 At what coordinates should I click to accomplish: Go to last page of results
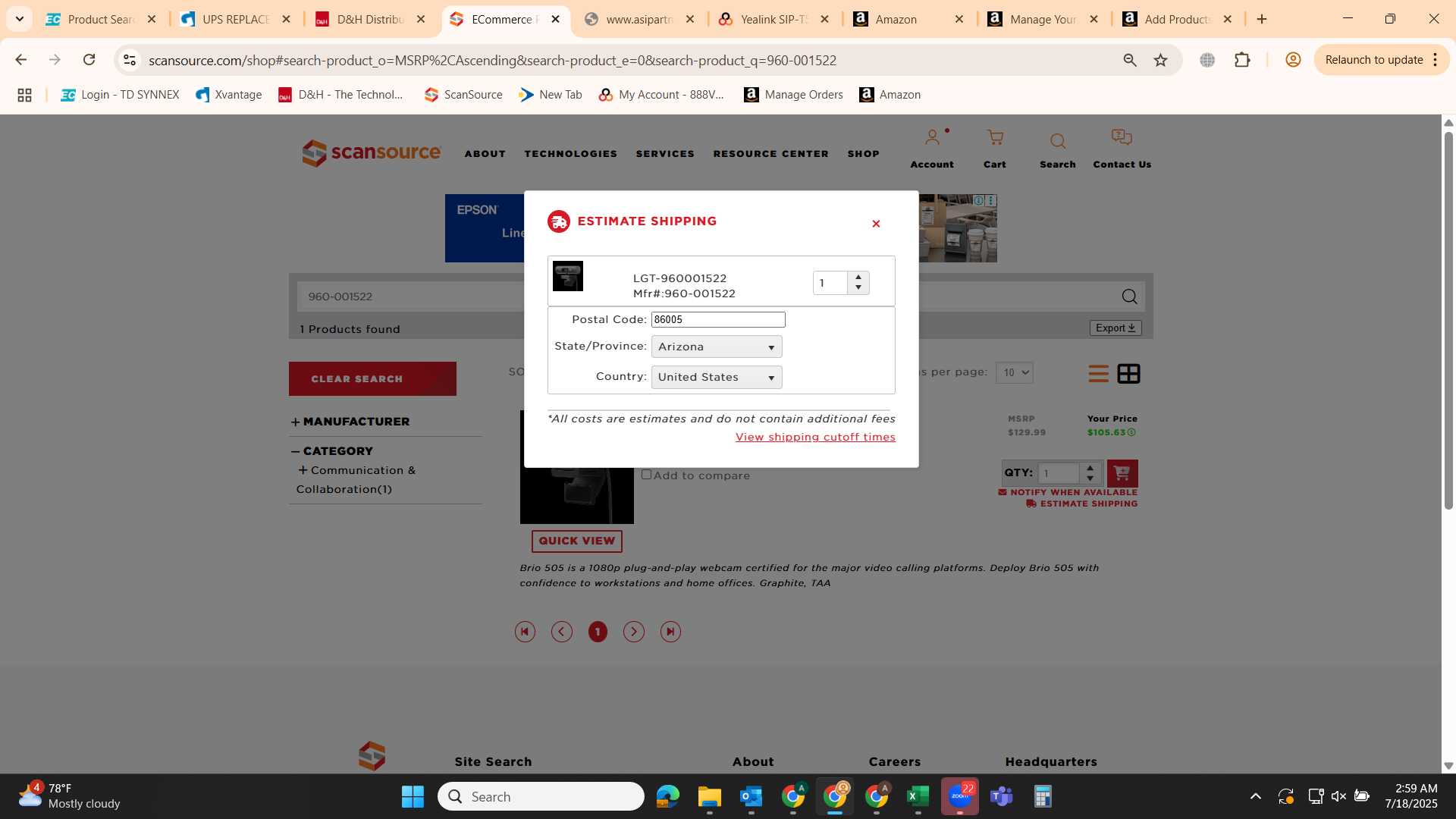coord(670,632)
